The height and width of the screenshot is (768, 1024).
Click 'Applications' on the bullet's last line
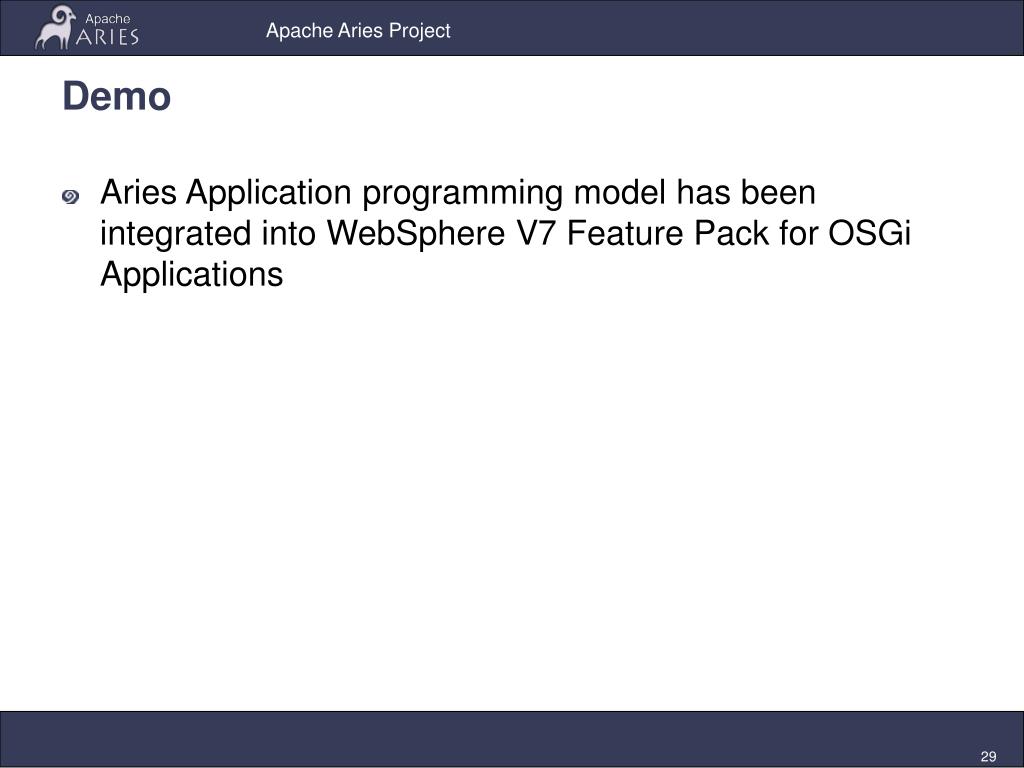[x=192, y=274]
